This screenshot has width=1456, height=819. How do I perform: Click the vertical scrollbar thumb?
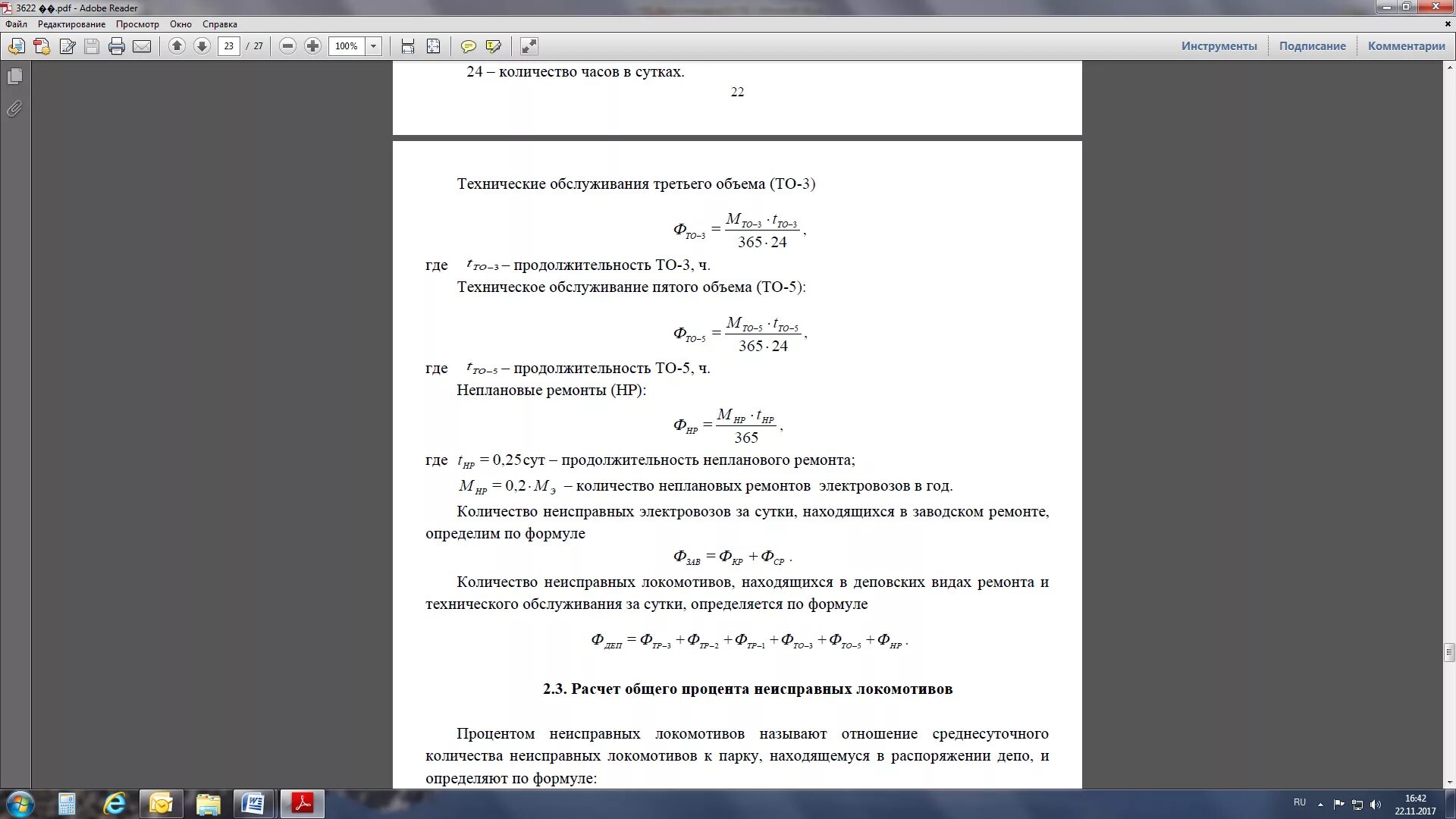pos(1449,652)
